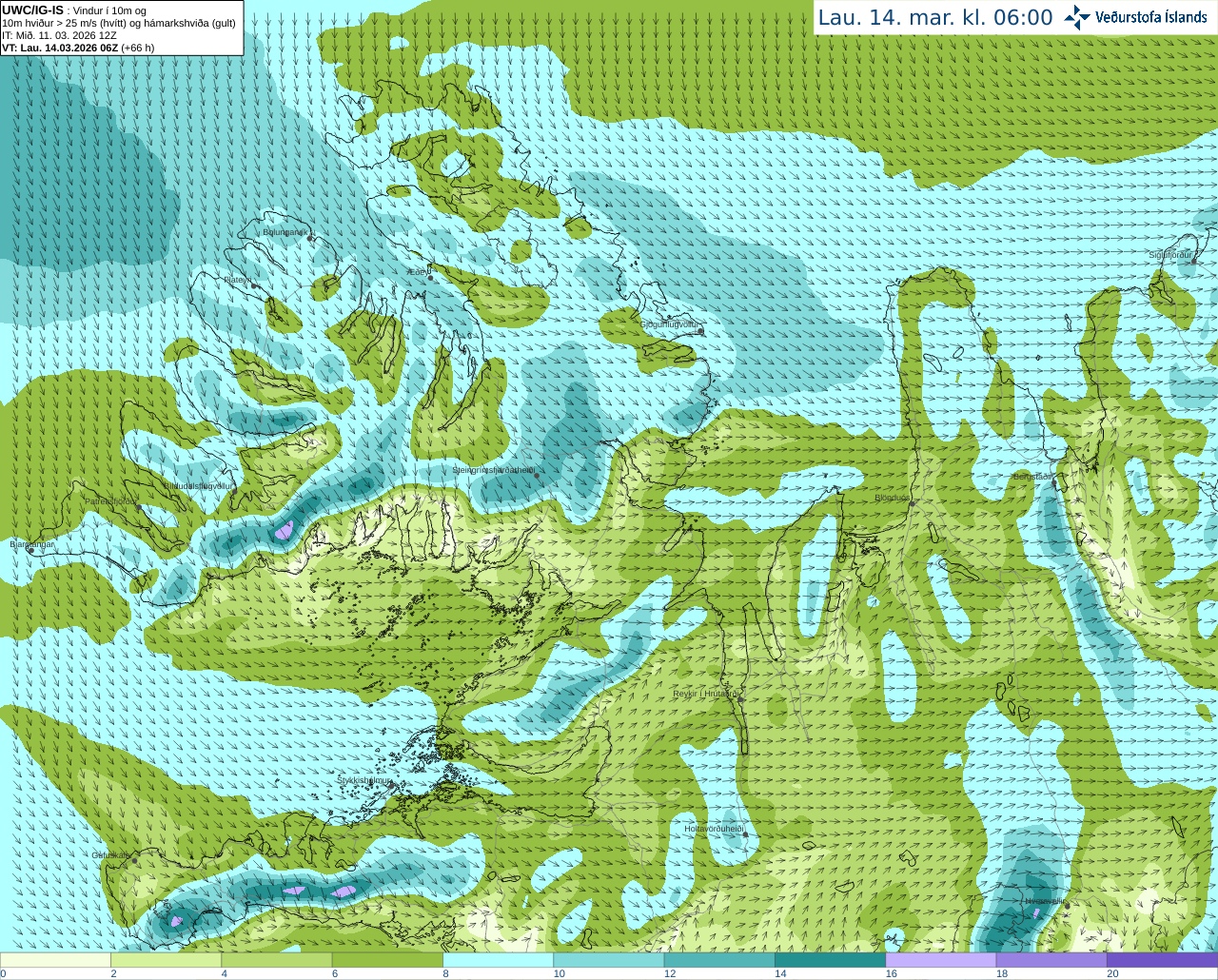Viewport: 1218px width, 980px height.
Task: Select the 8–10 m/s legend colour swatch
Action: 498,960
